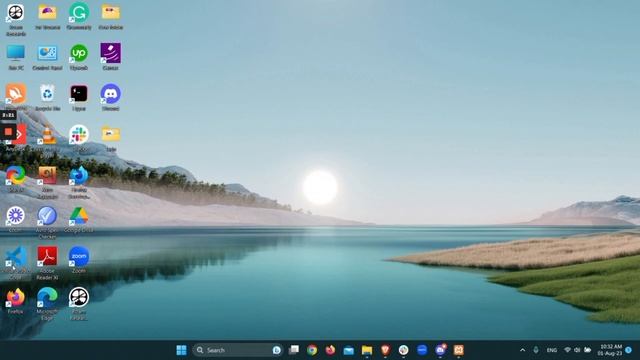Open Screen Recorder shortcut beside Microsoft Edge

tap(79, 303)
